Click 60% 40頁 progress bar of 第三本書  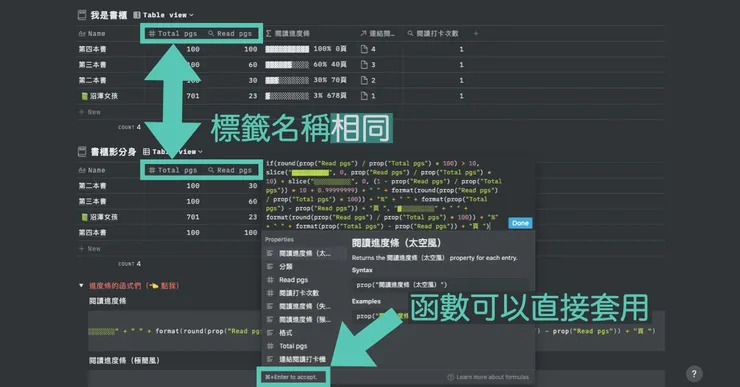(306, 65)
